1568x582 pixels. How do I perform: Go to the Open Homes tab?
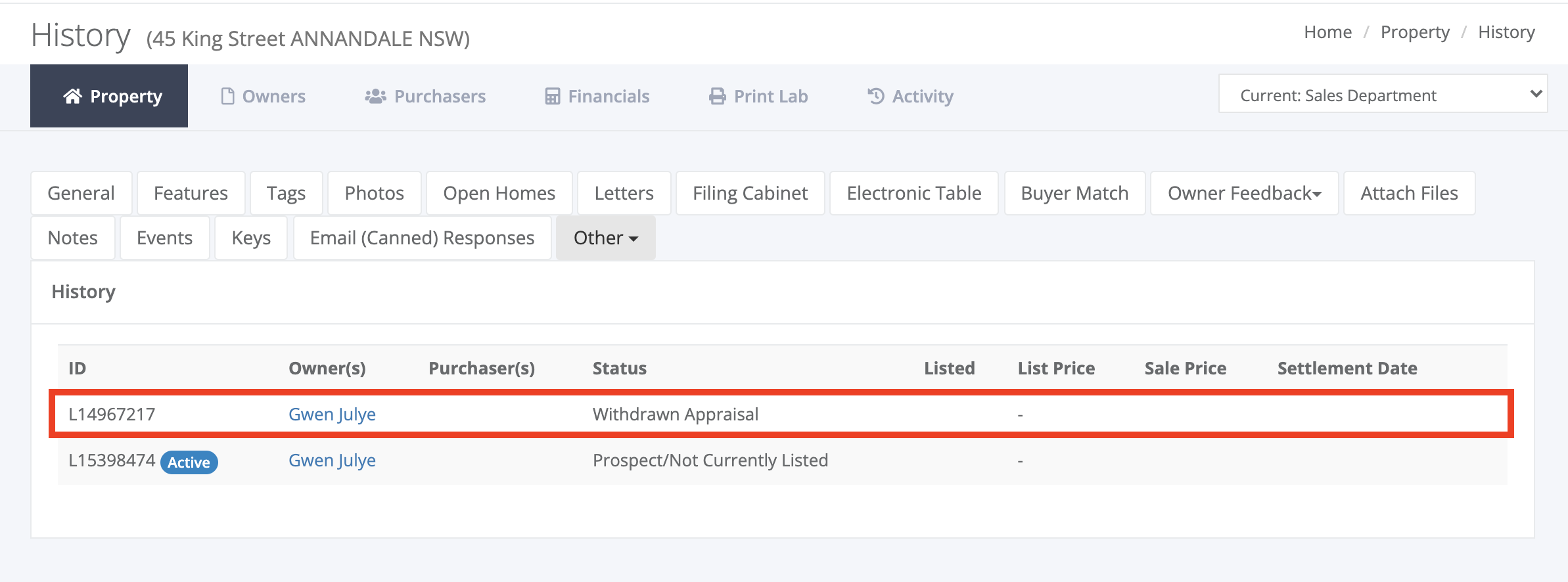(x=499, y=193)
